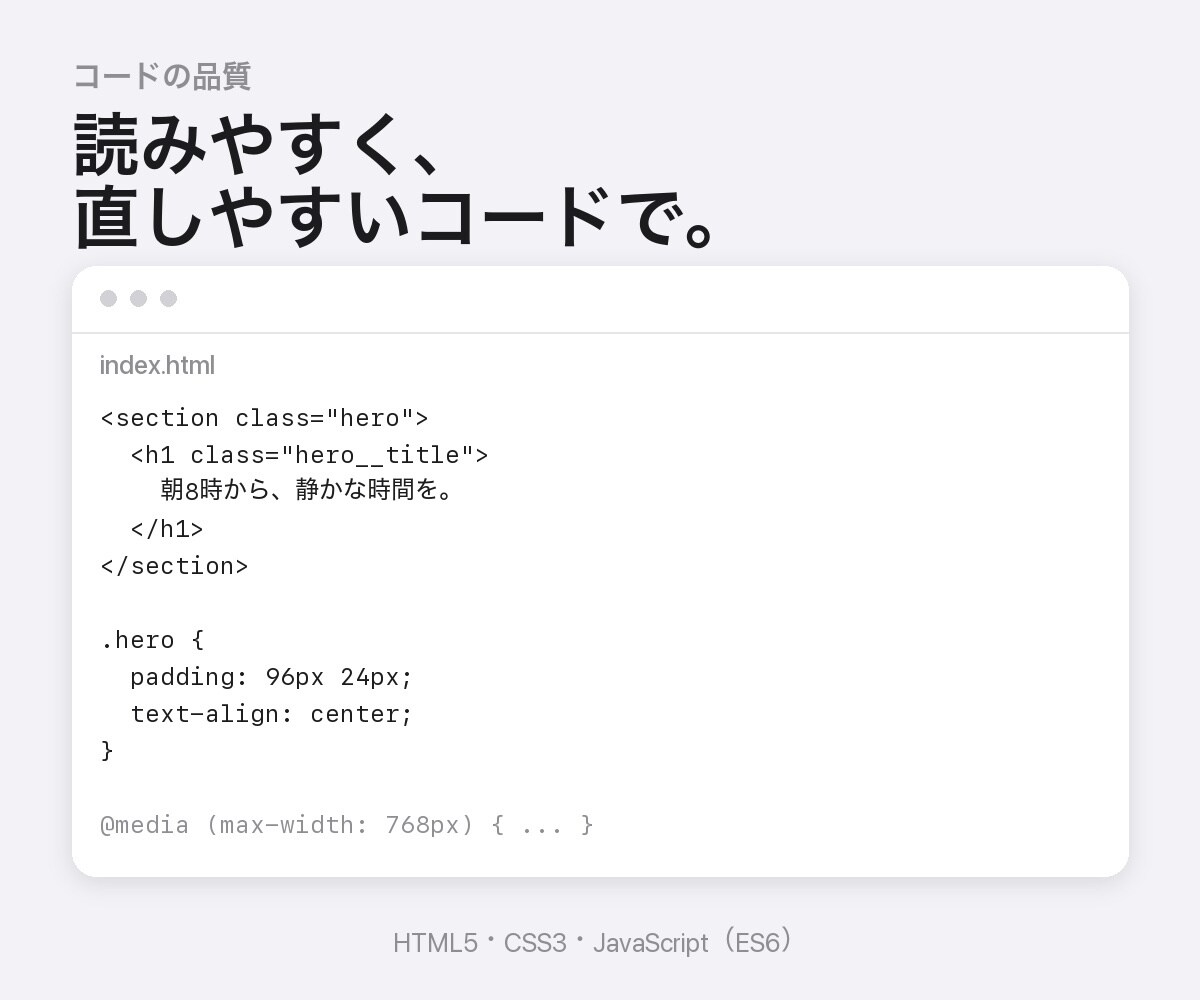Screen dimensions: 1200x1000
Task: Click the closing '</section>' tag line
Action: click(x=174, y=566)
